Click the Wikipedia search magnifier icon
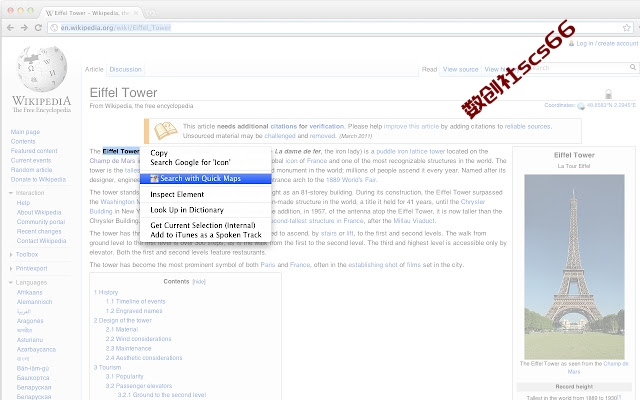This screenshot has height=400, width=640. click(633, 67)
